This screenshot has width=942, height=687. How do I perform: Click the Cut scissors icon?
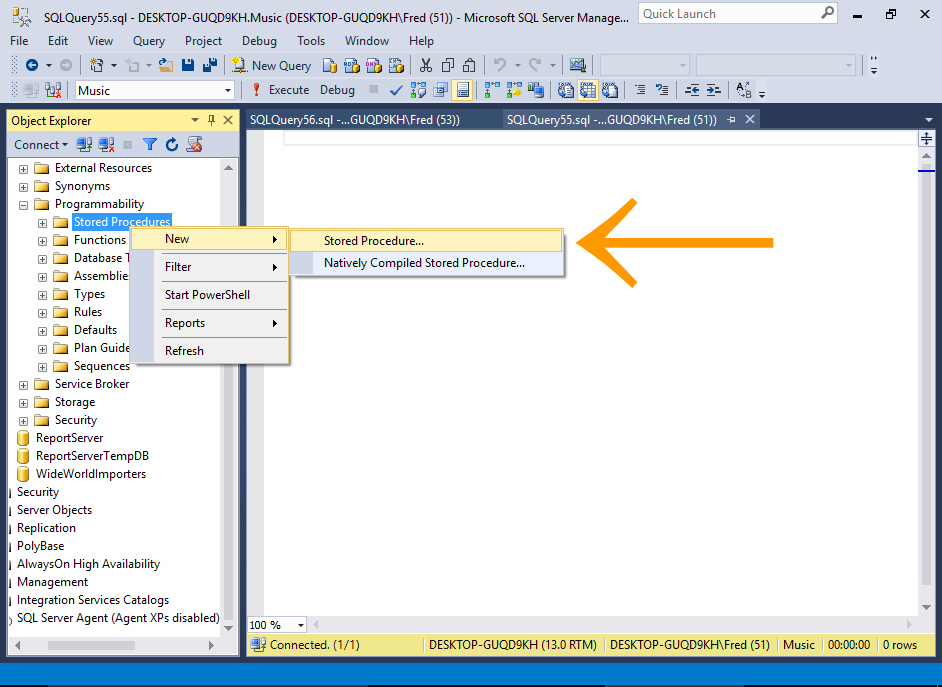tap(426, 65)
